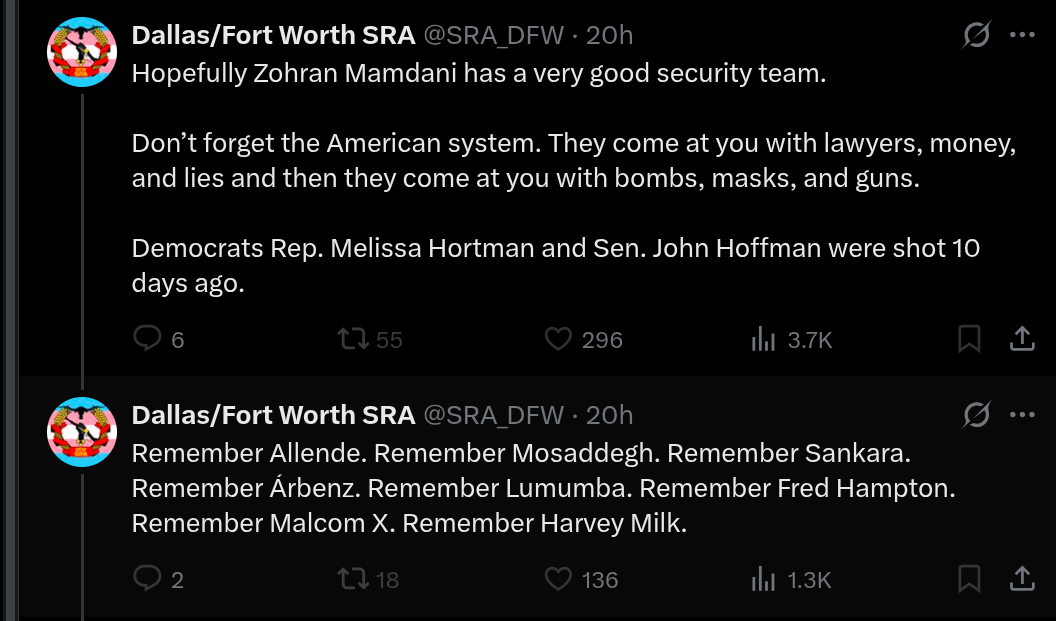This screenshot has width=1056, height=621.
Task: Bookmark the Zohran Mamdani security tweet
Action: click(x=969, y=340)
